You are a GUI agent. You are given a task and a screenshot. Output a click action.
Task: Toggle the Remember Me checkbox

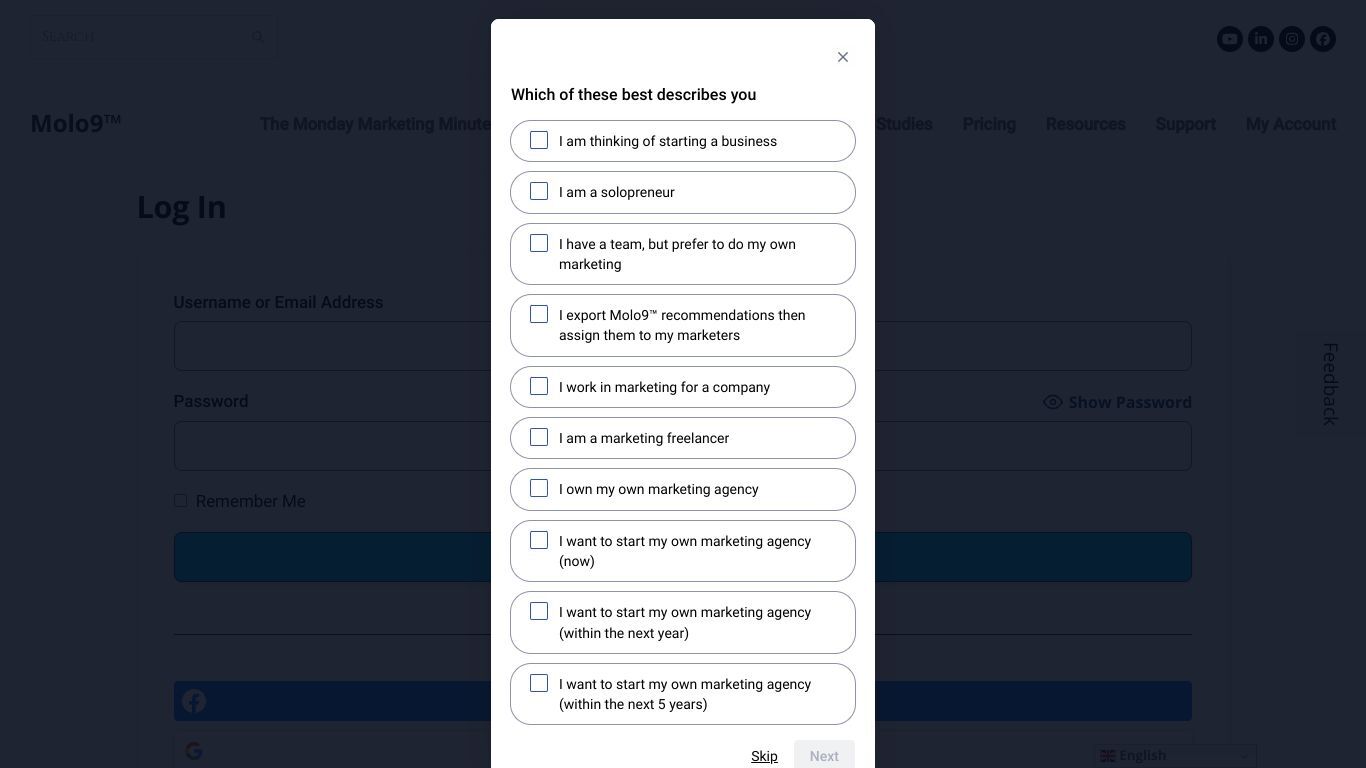180,500
